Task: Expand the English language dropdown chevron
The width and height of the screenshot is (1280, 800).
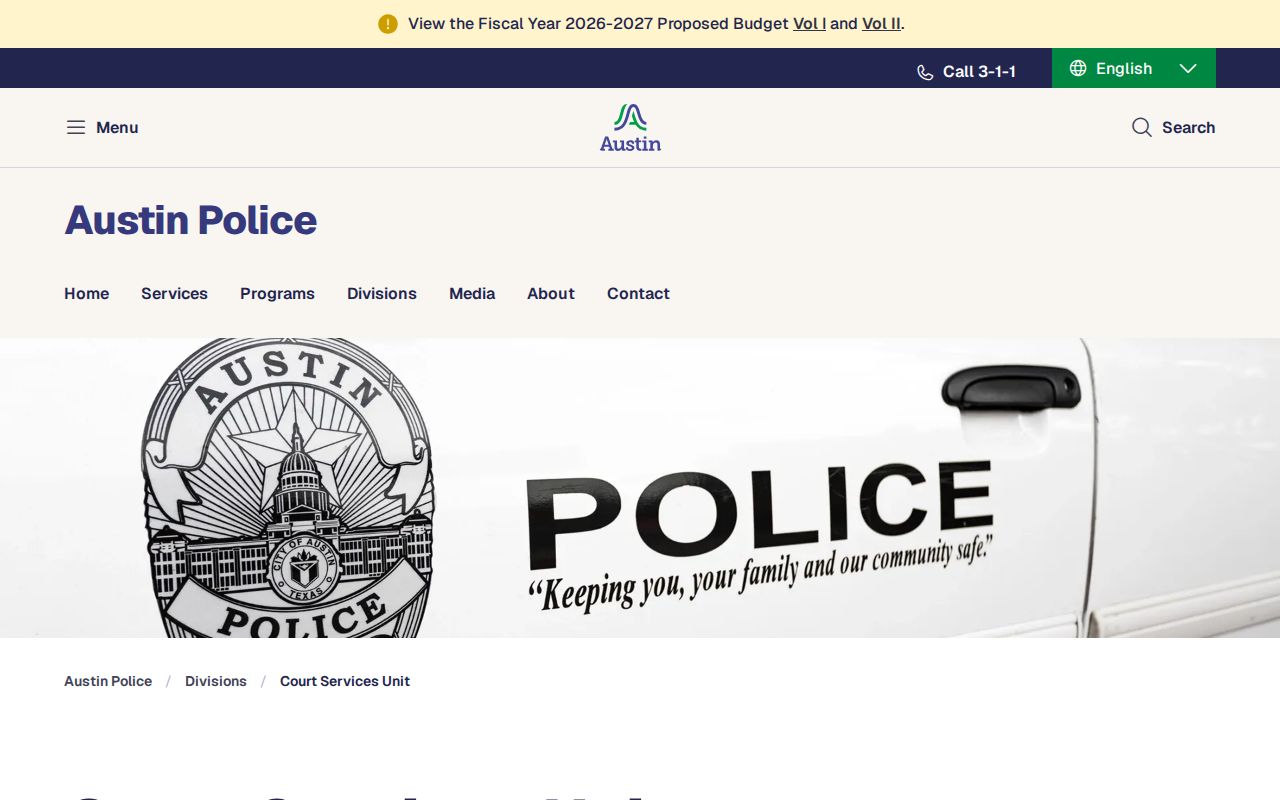Action: pyautogui.click(x=1188, y=68)
